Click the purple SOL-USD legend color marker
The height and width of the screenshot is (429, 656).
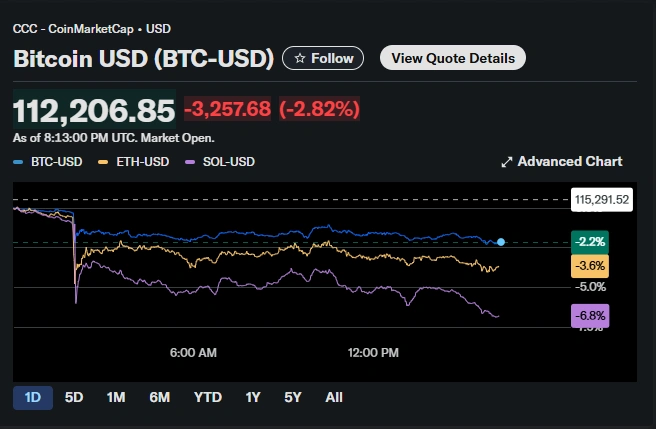coord(190,162)
